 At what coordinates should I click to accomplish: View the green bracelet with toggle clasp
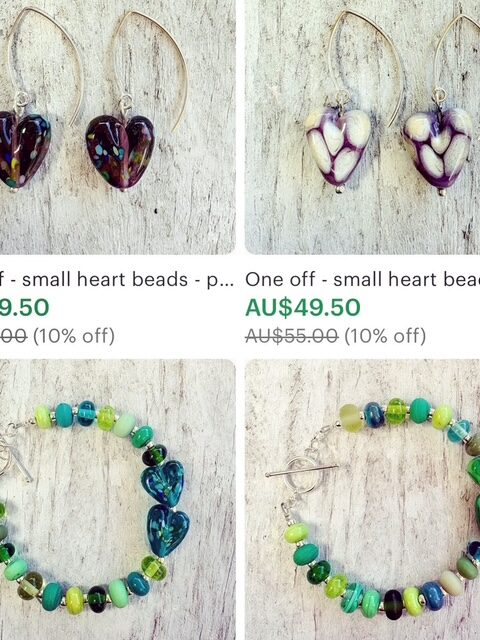pos(362,500)
